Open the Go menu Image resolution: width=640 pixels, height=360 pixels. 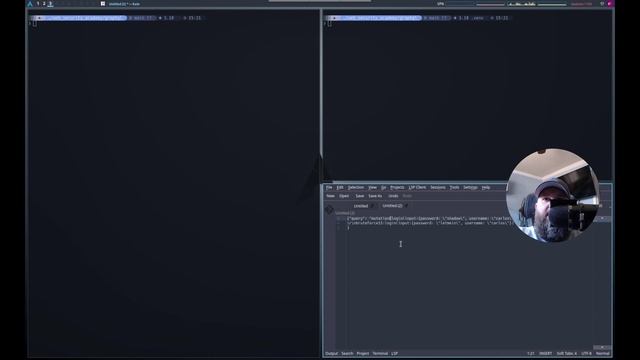pyautogui.click(x=383, y=187)
